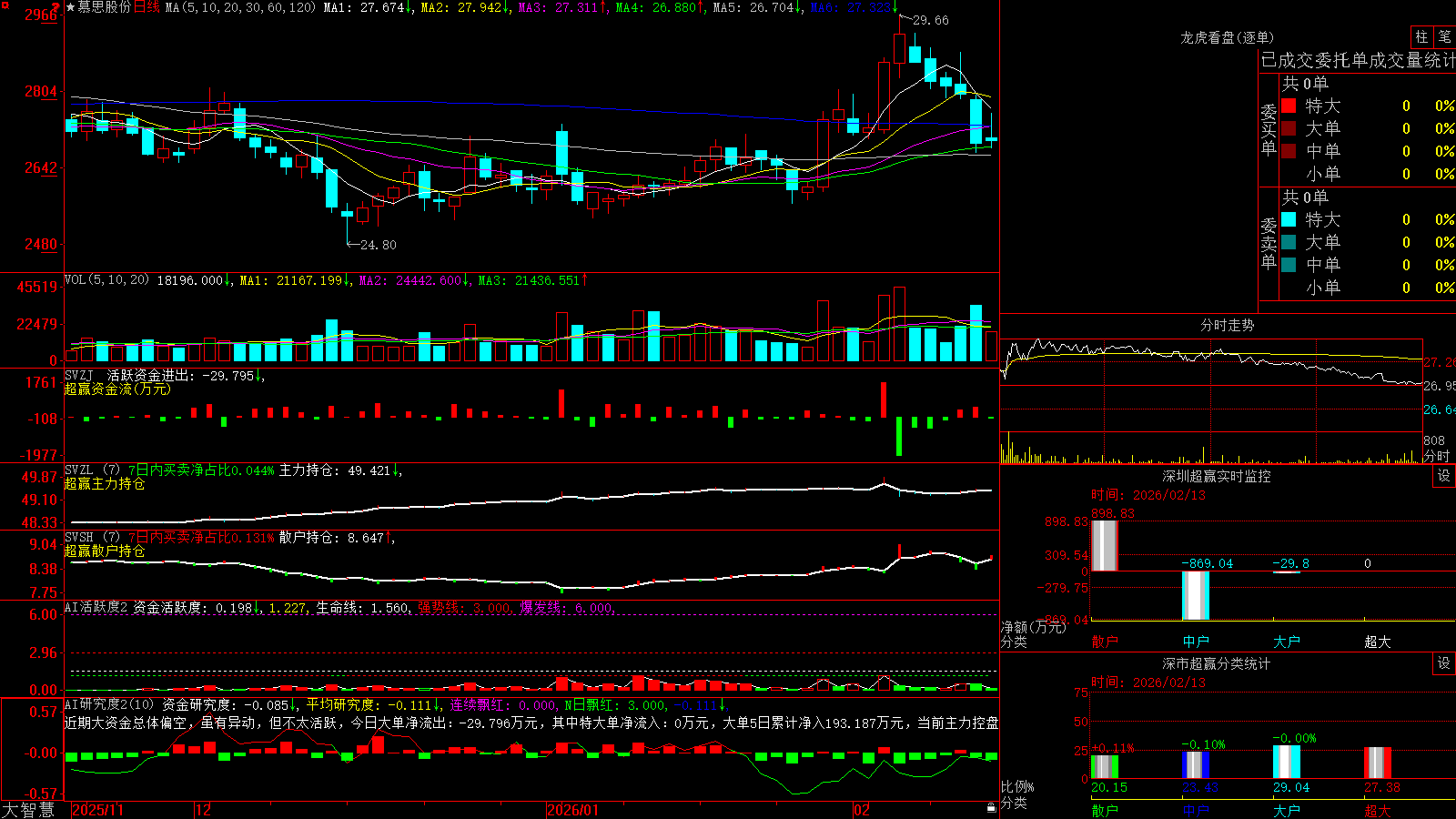Click the MA5: 26.704 value
1456x819 pixels.
tap(758, 7)
